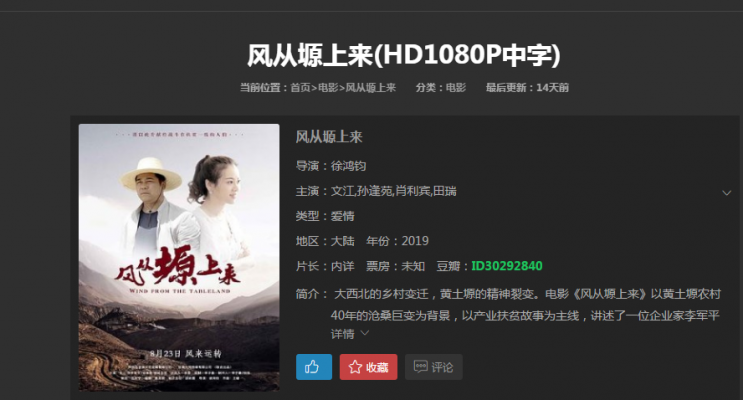Open the 首页 breadcrumb link
Image resolution: width=743 pixels, height=400 pixels.
(300, 88)
